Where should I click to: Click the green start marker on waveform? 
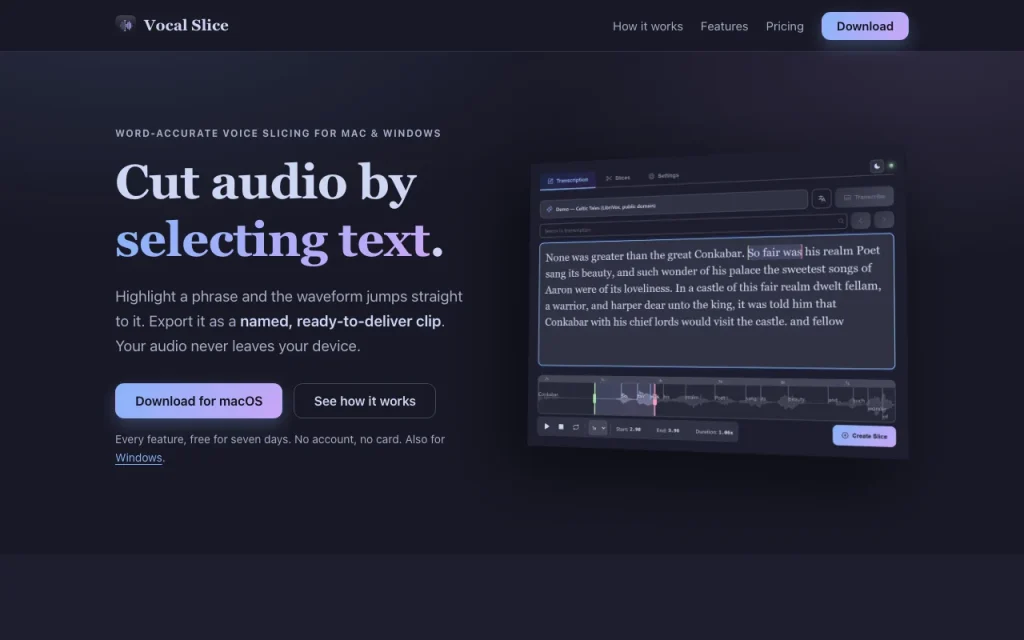pyautogui.click(x=594, y=397)
